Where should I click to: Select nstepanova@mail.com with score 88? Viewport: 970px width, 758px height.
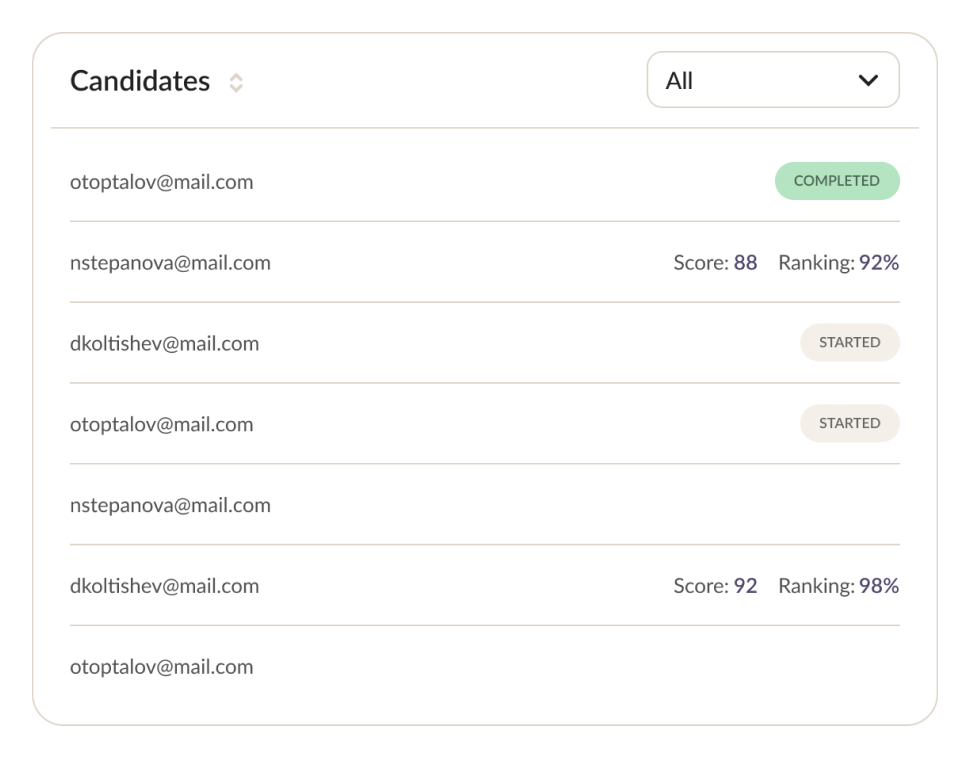pos(170,263)
